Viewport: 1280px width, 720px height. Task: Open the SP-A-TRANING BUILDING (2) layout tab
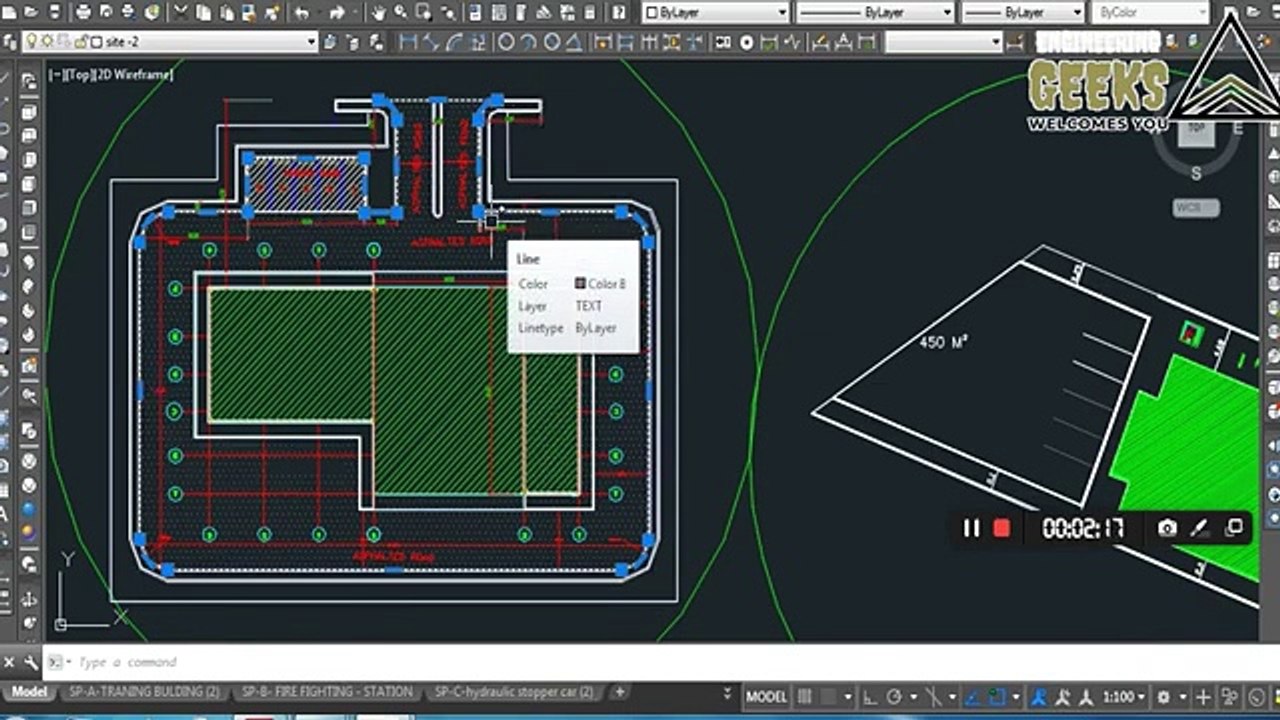[x=143, y=692]
